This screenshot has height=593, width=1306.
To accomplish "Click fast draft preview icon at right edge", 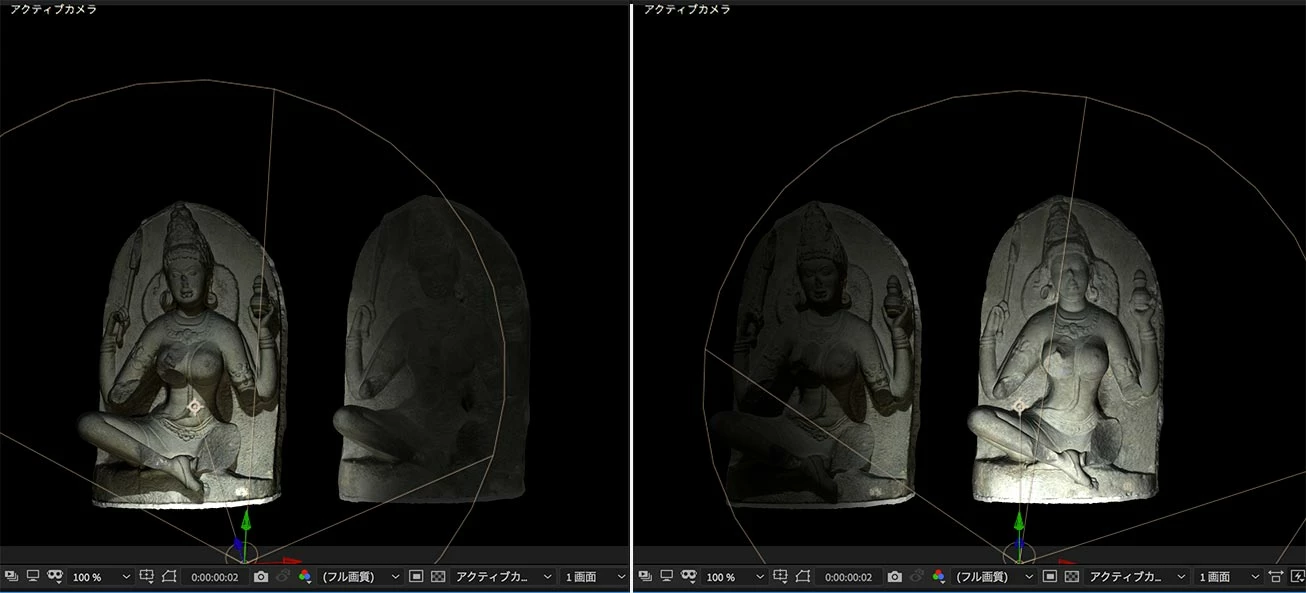I will (1297, 577).
